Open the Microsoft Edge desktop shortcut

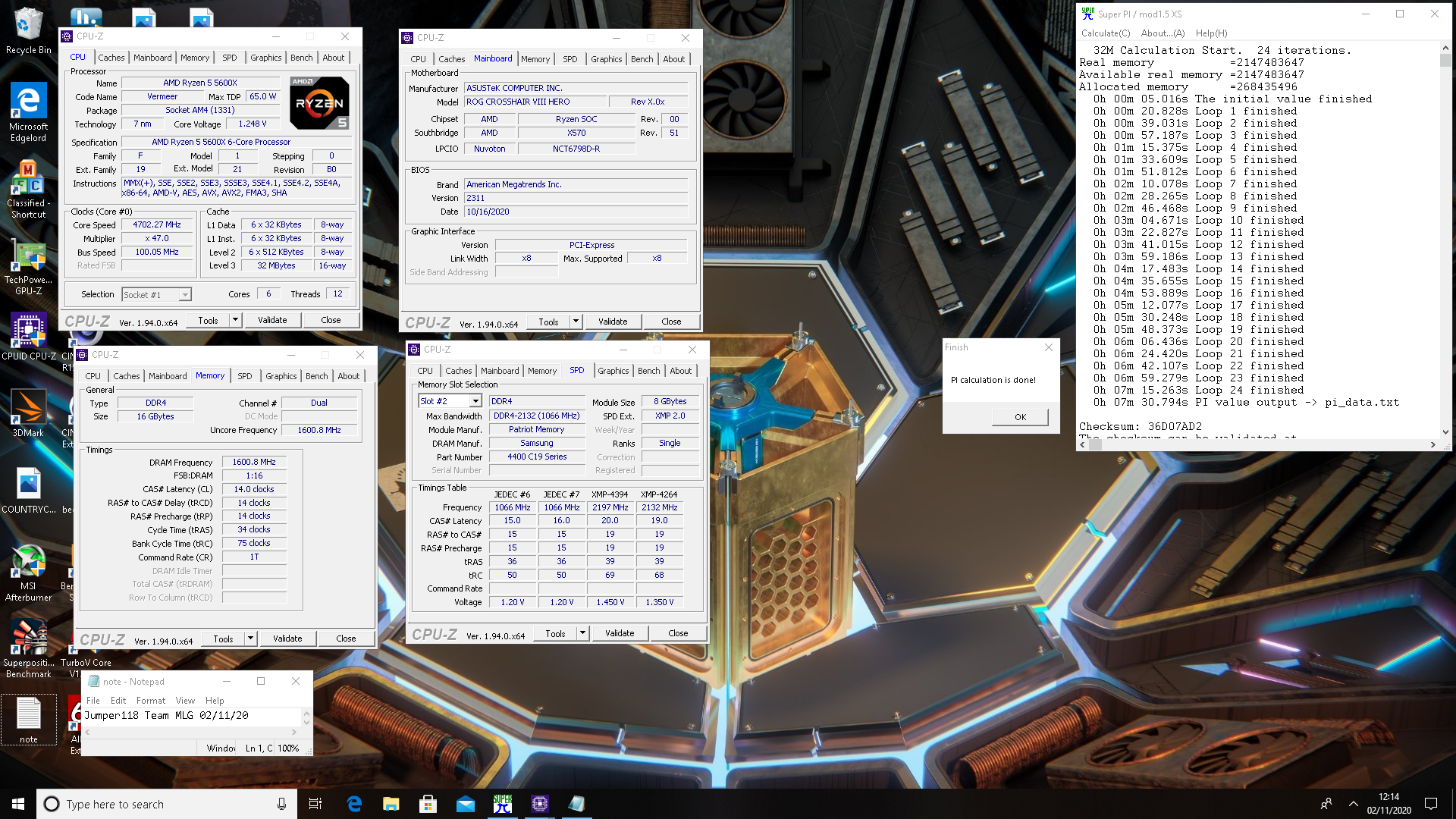click(28, 111)
